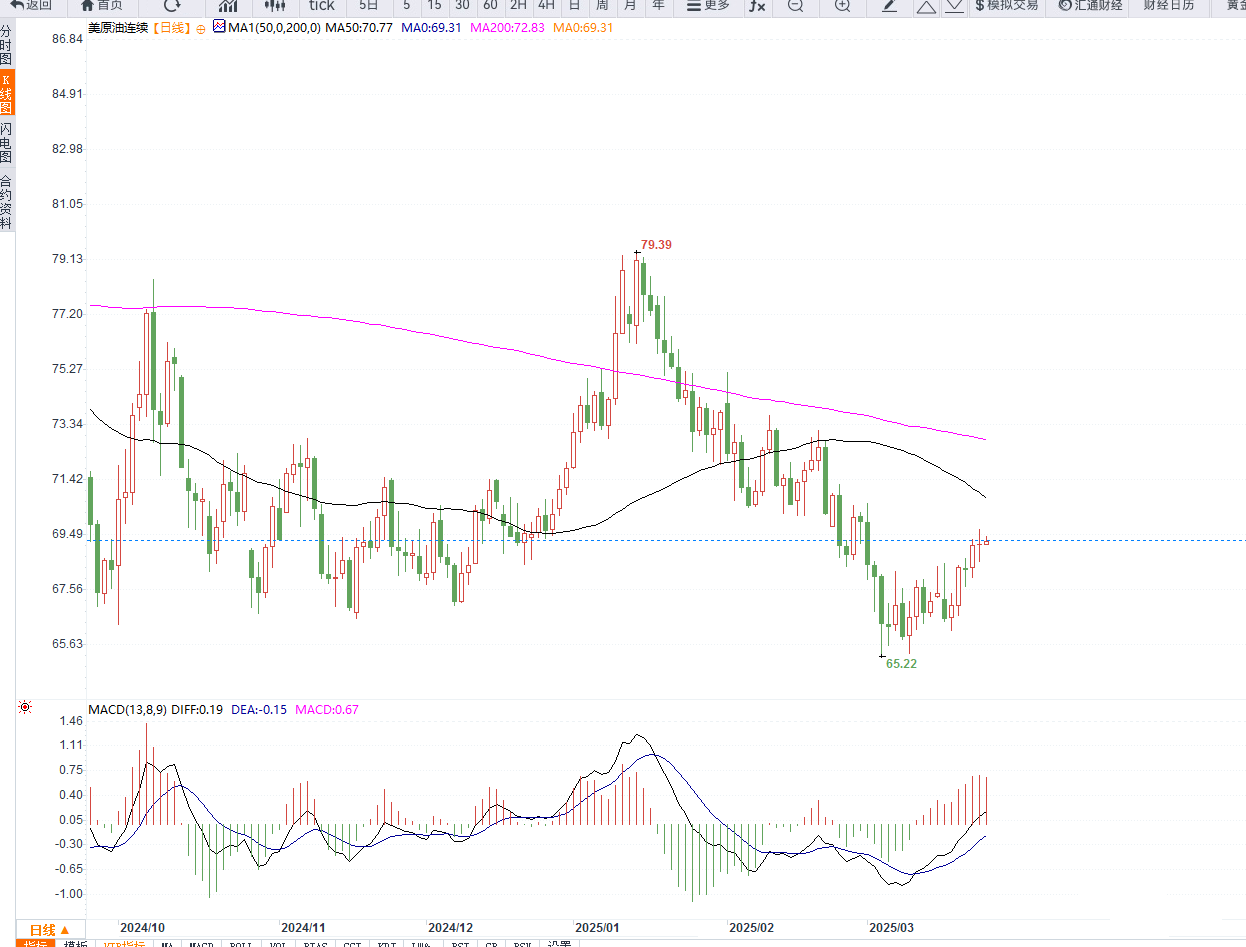Select the 60 minute interval
The height and width of the screenshot is (947, 1246).
pyautogui.click(x=490, y=5)
